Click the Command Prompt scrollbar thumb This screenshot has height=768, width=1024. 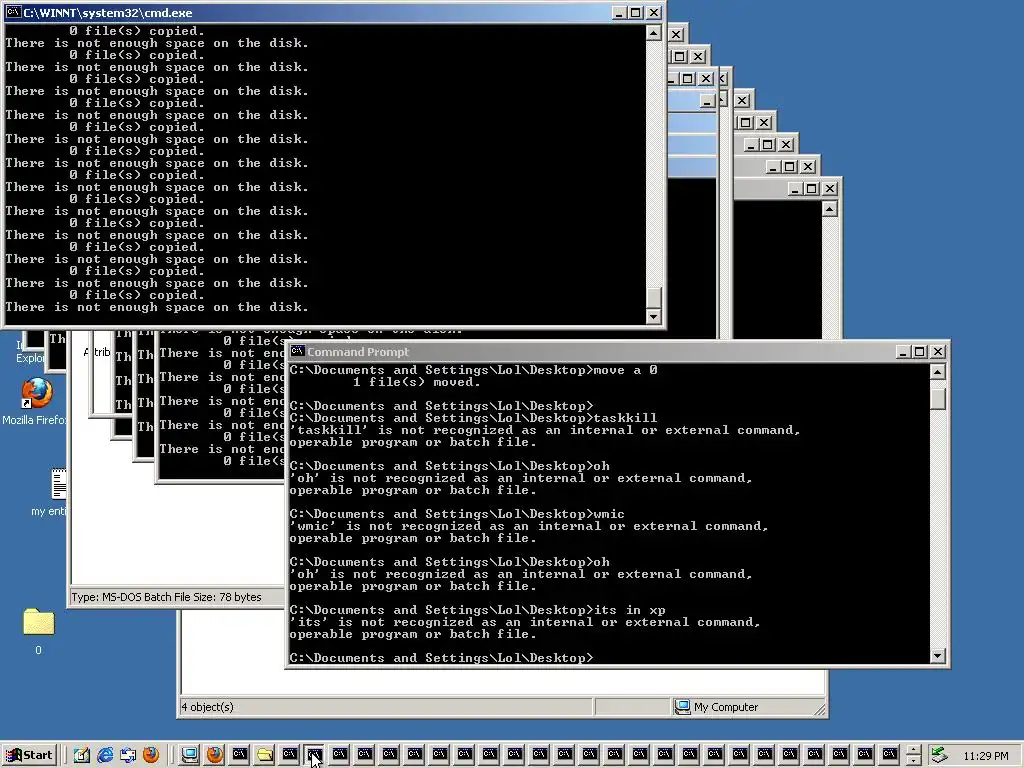(x=938, y=398)
